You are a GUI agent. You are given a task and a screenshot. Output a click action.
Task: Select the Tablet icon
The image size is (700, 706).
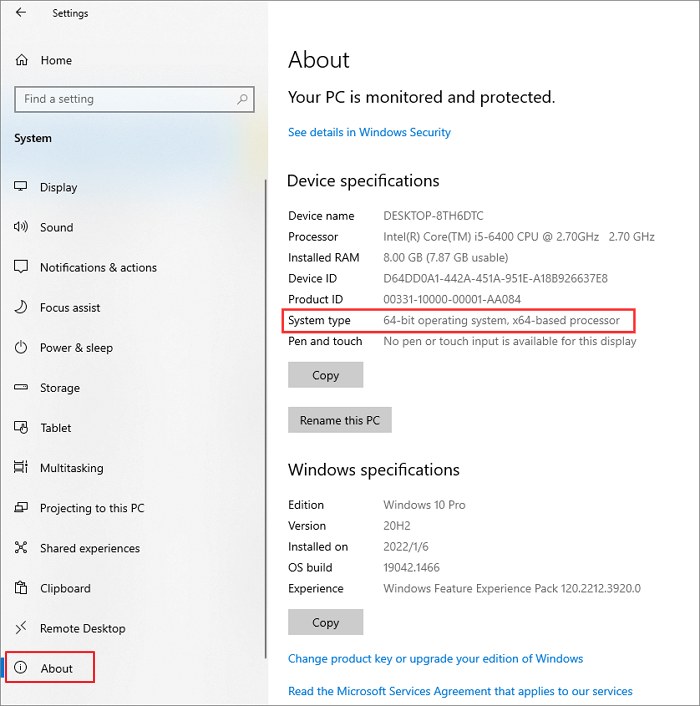pyautogui.click(x=21, y=428)
